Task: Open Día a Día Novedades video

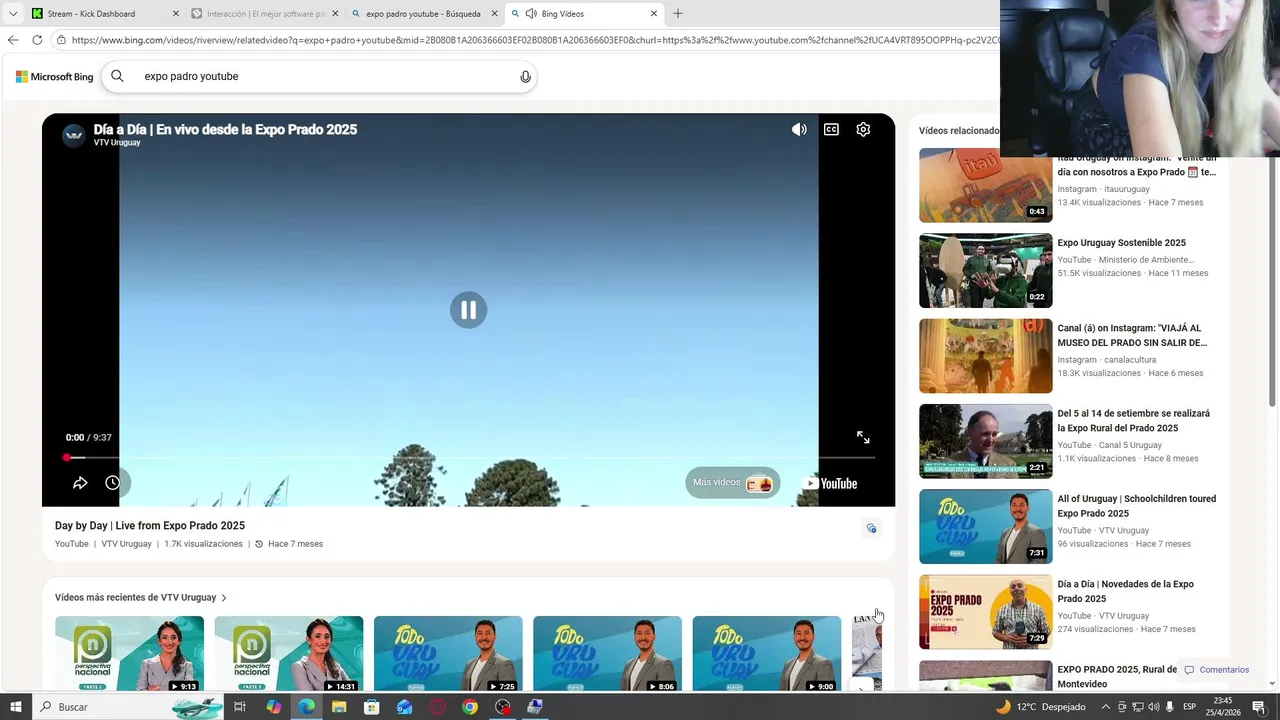Action: pyautogui.click(x=1125, y=591)
